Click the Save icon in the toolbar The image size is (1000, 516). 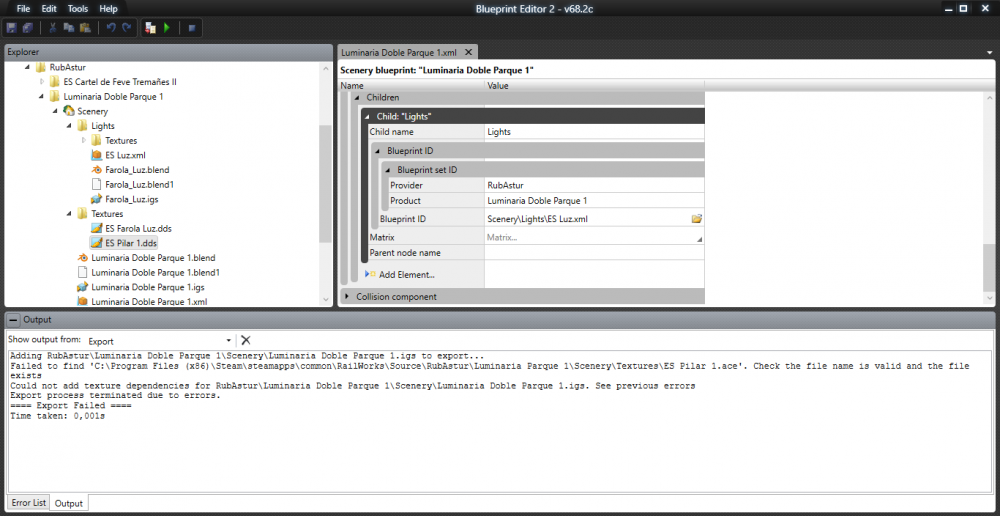point(12,27)
